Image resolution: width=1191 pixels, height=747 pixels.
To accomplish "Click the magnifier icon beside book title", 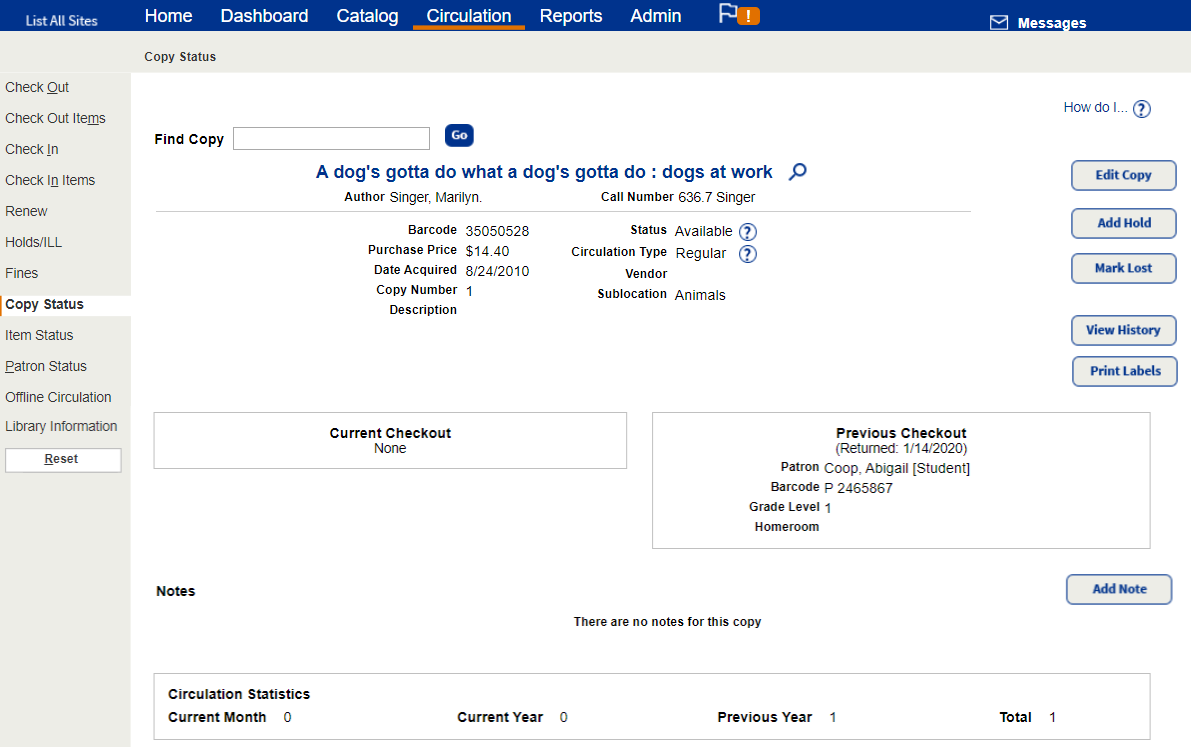I will pos(797,172).
